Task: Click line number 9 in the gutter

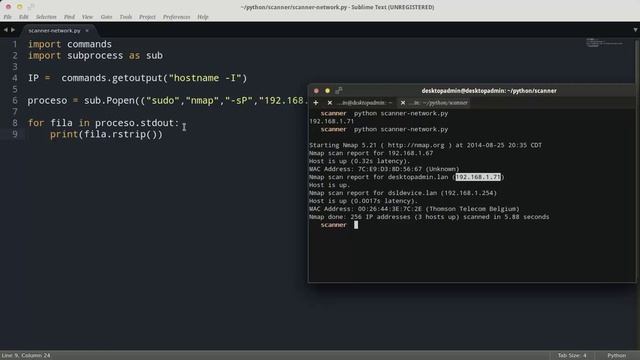Action: tap(15, 134)
